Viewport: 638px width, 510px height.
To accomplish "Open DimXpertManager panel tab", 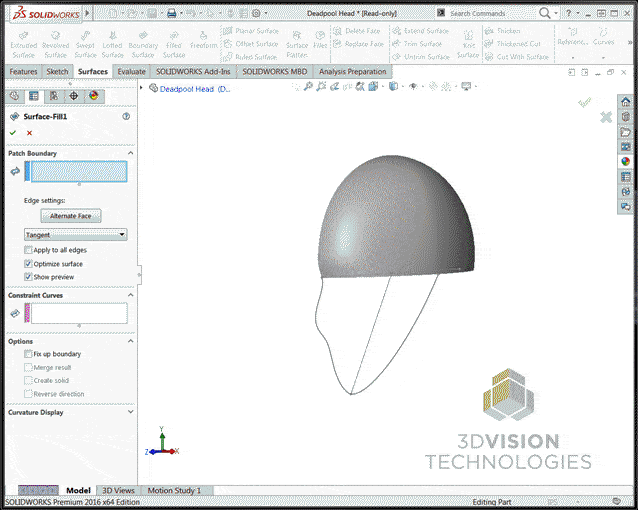I will pyautogui.click(x=74, y=96).
